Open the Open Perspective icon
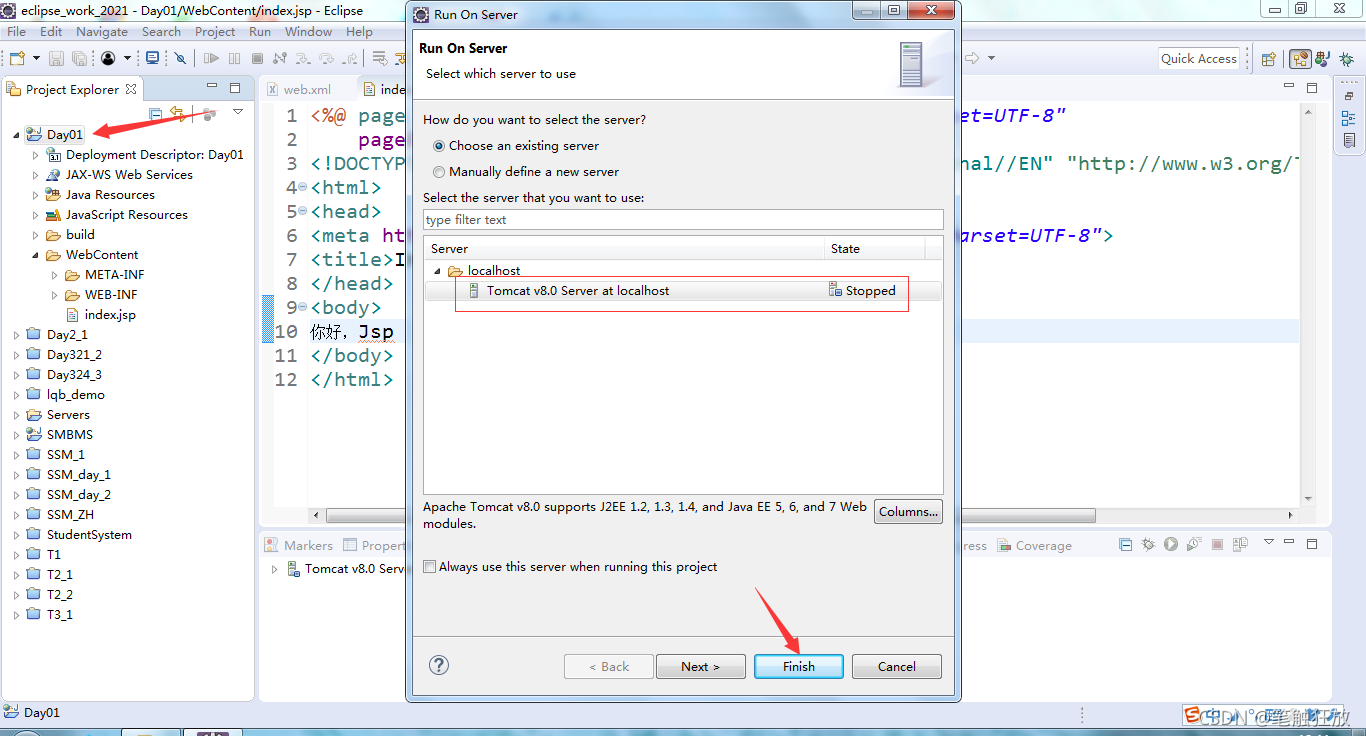 coord(1268,60)
